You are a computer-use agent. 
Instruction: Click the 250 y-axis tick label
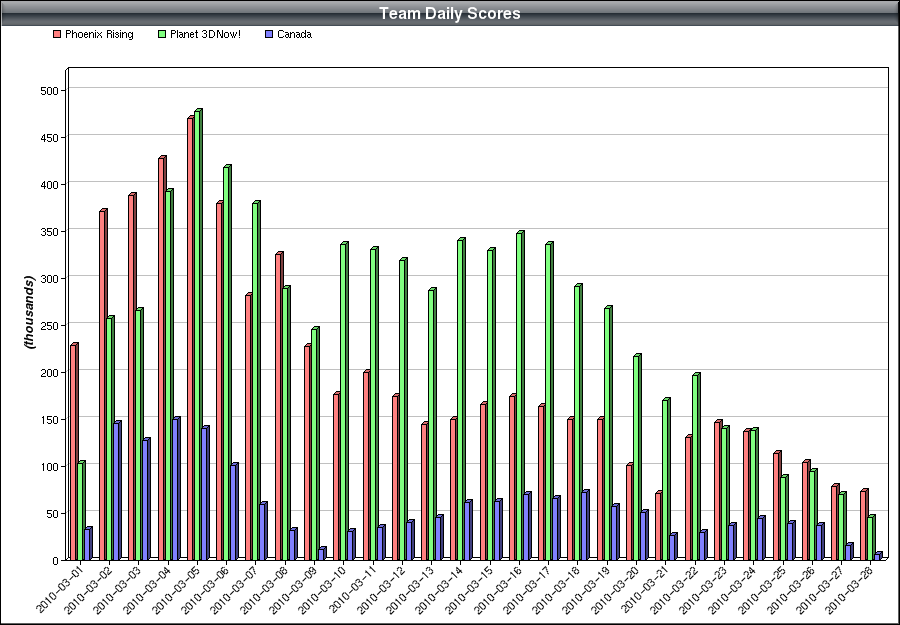(x=49, y=325)
